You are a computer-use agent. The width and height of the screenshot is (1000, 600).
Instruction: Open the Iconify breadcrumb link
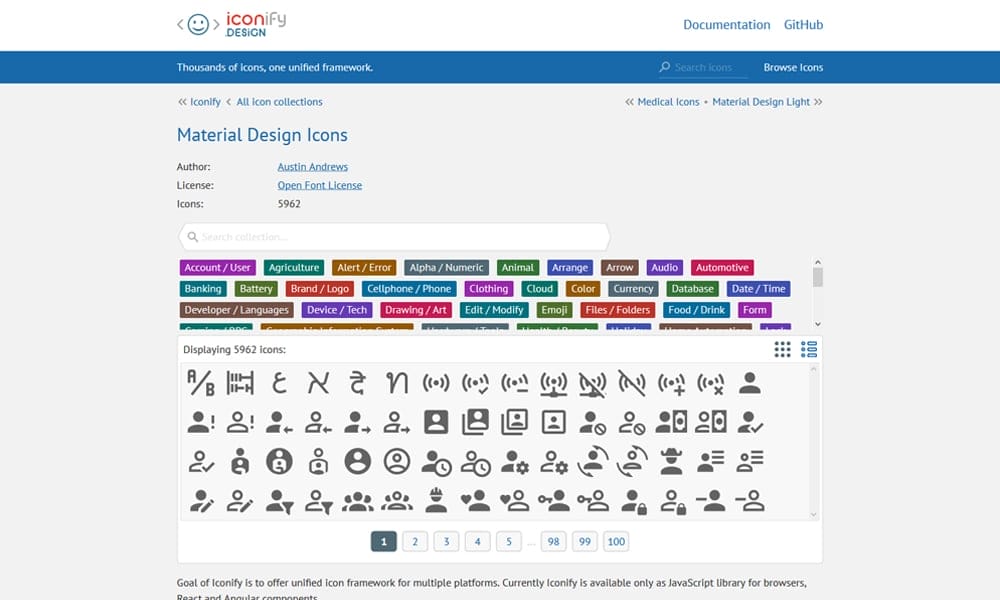(x=205, y=102)
